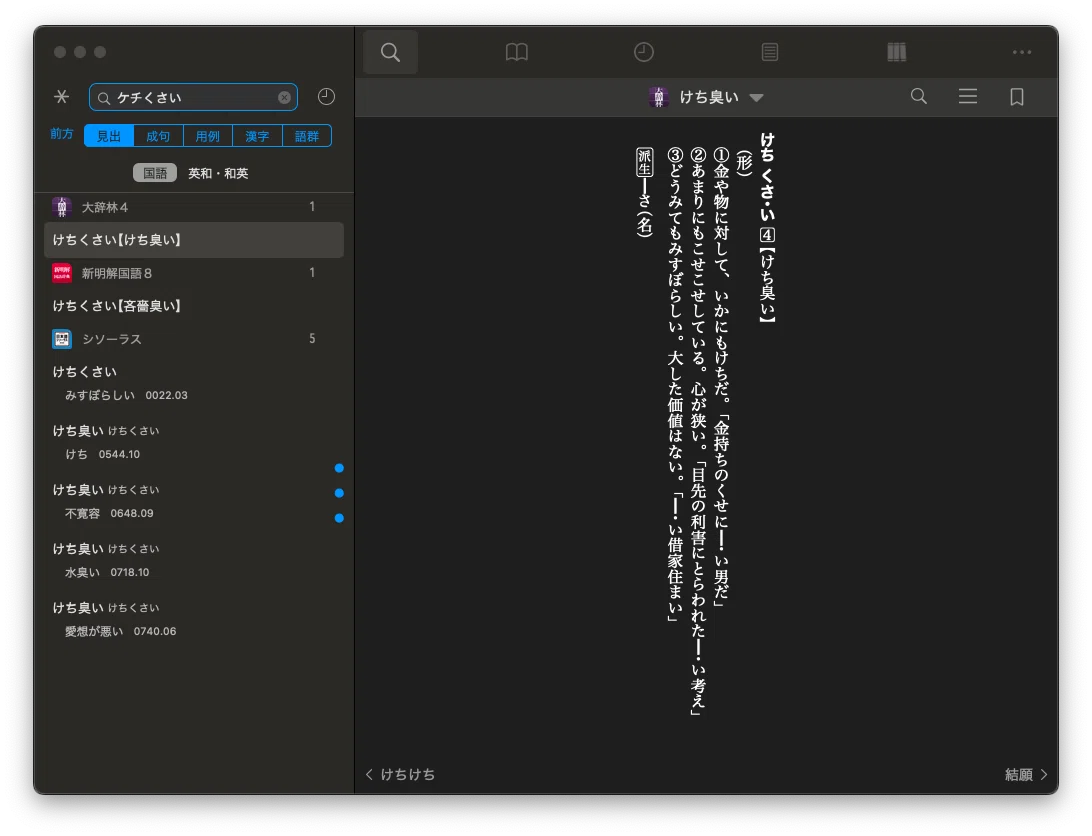Image resolution: width=1092 pixels, height=836 pixels.
Task: Open the more options ellipsis menu
Action: [1022, 52]
